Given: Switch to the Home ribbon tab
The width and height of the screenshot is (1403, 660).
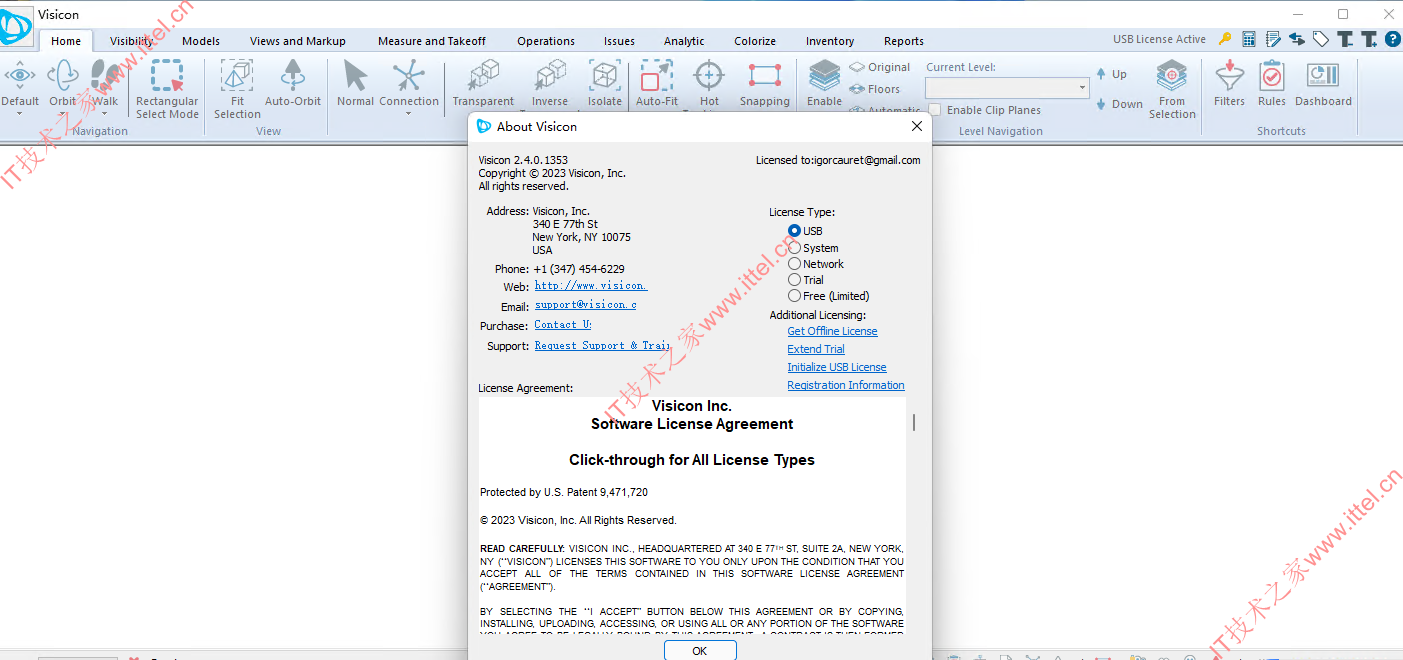Looking at the screenshot, I should click(66, 41).
